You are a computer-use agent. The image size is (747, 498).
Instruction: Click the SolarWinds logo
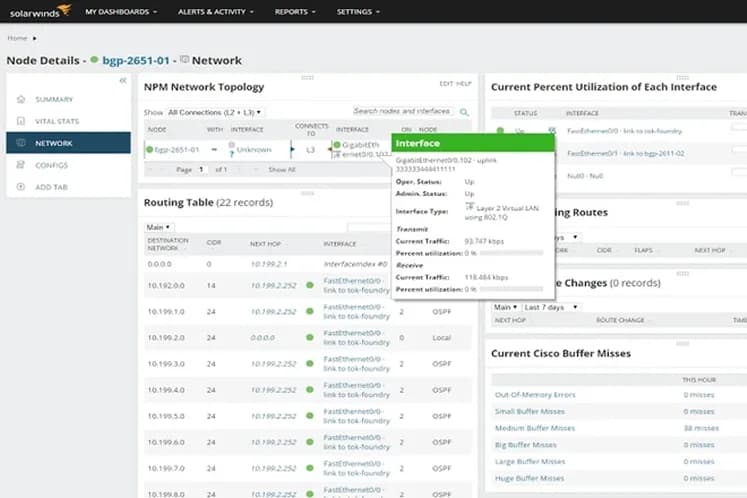pos(40,11)
